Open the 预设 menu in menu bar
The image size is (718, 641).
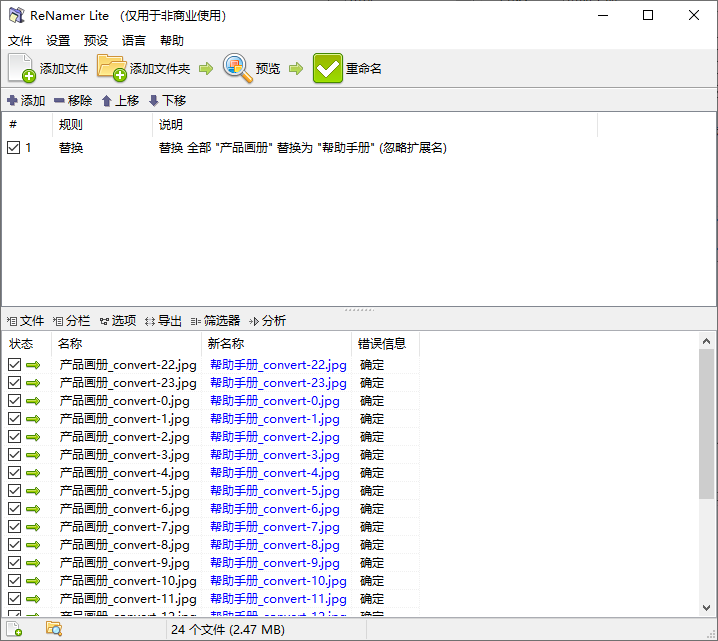(96, 41)
